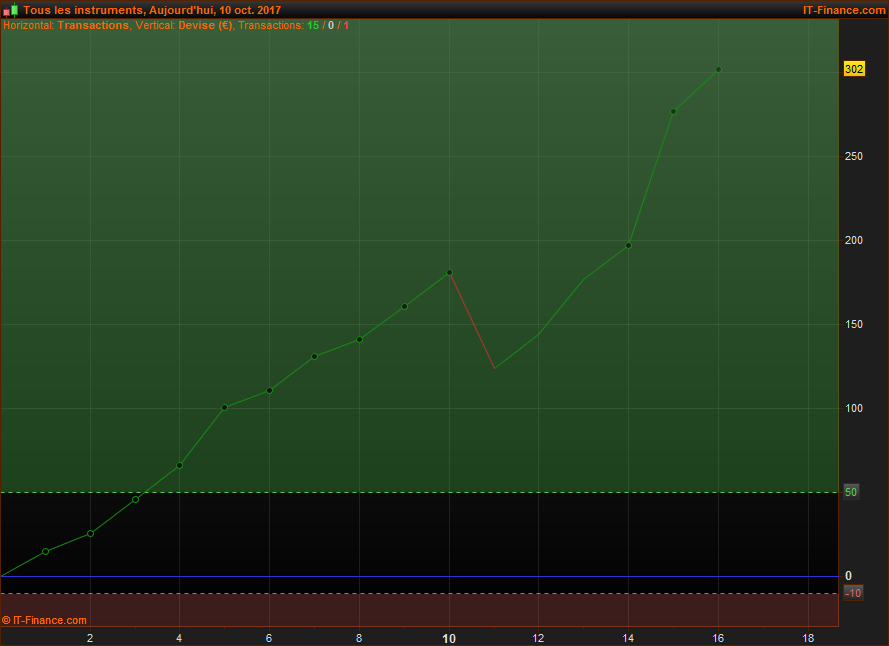
Task: Click the 2 label on the horizontal axis
Action: pos(90,639)
